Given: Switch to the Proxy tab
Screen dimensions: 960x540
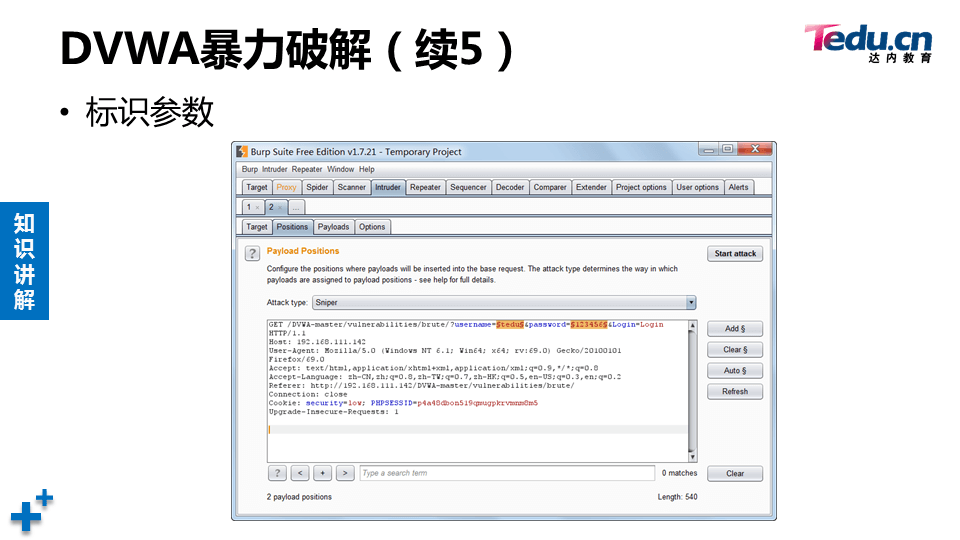Looking at the screenshot, I should [286, 187].
